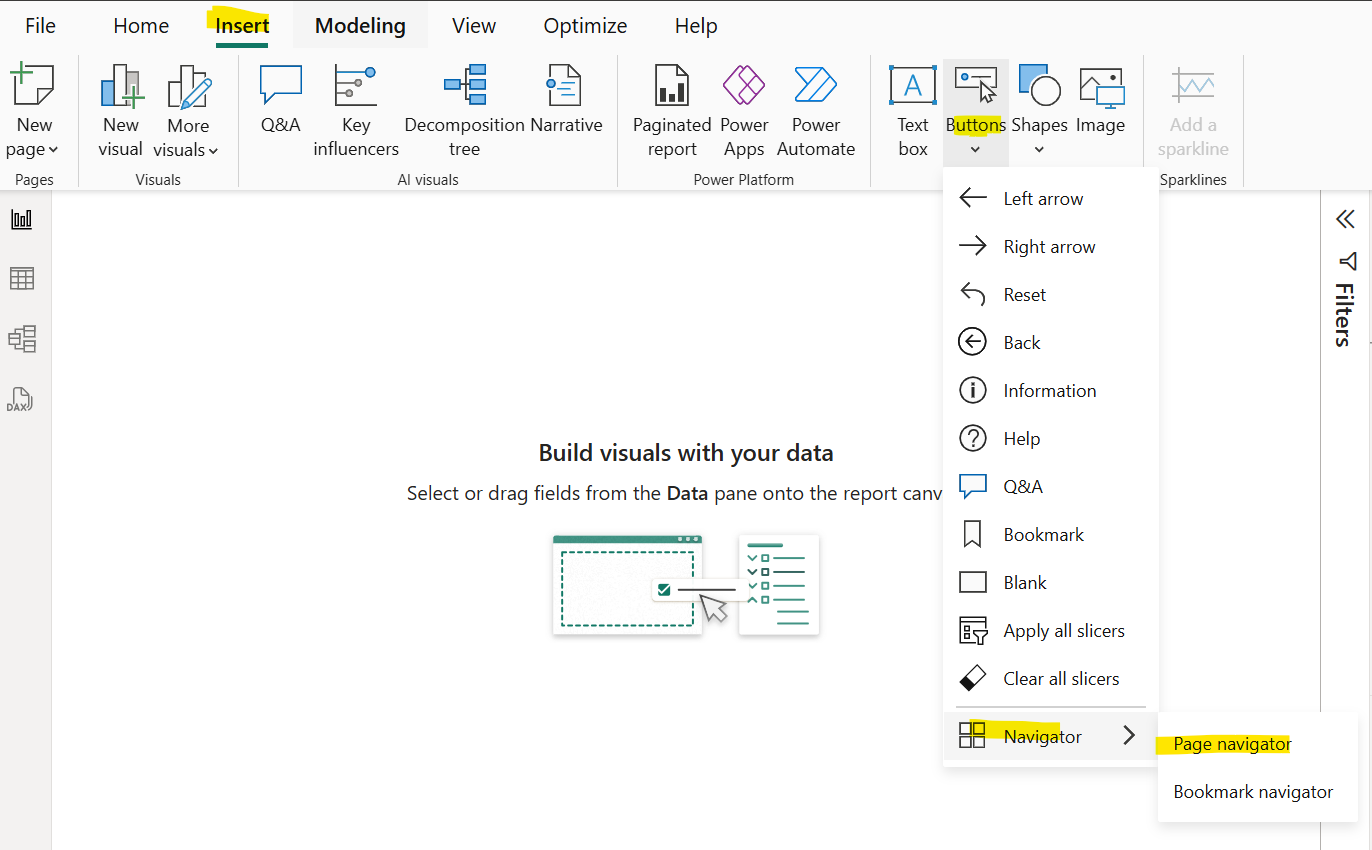Screen dimensions: 1372x850
Task: Insert a Text box
Action: 912,111
